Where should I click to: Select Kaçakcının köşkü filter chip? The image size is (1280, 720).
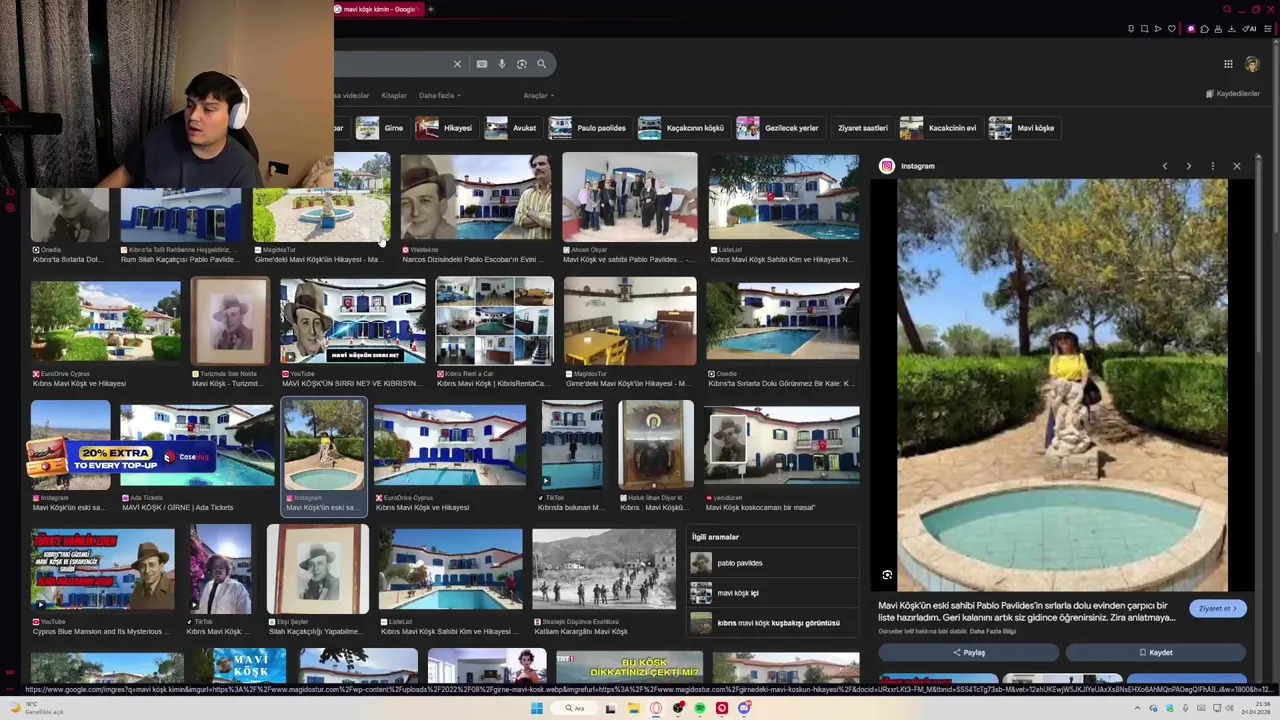(x=682, y=128)
